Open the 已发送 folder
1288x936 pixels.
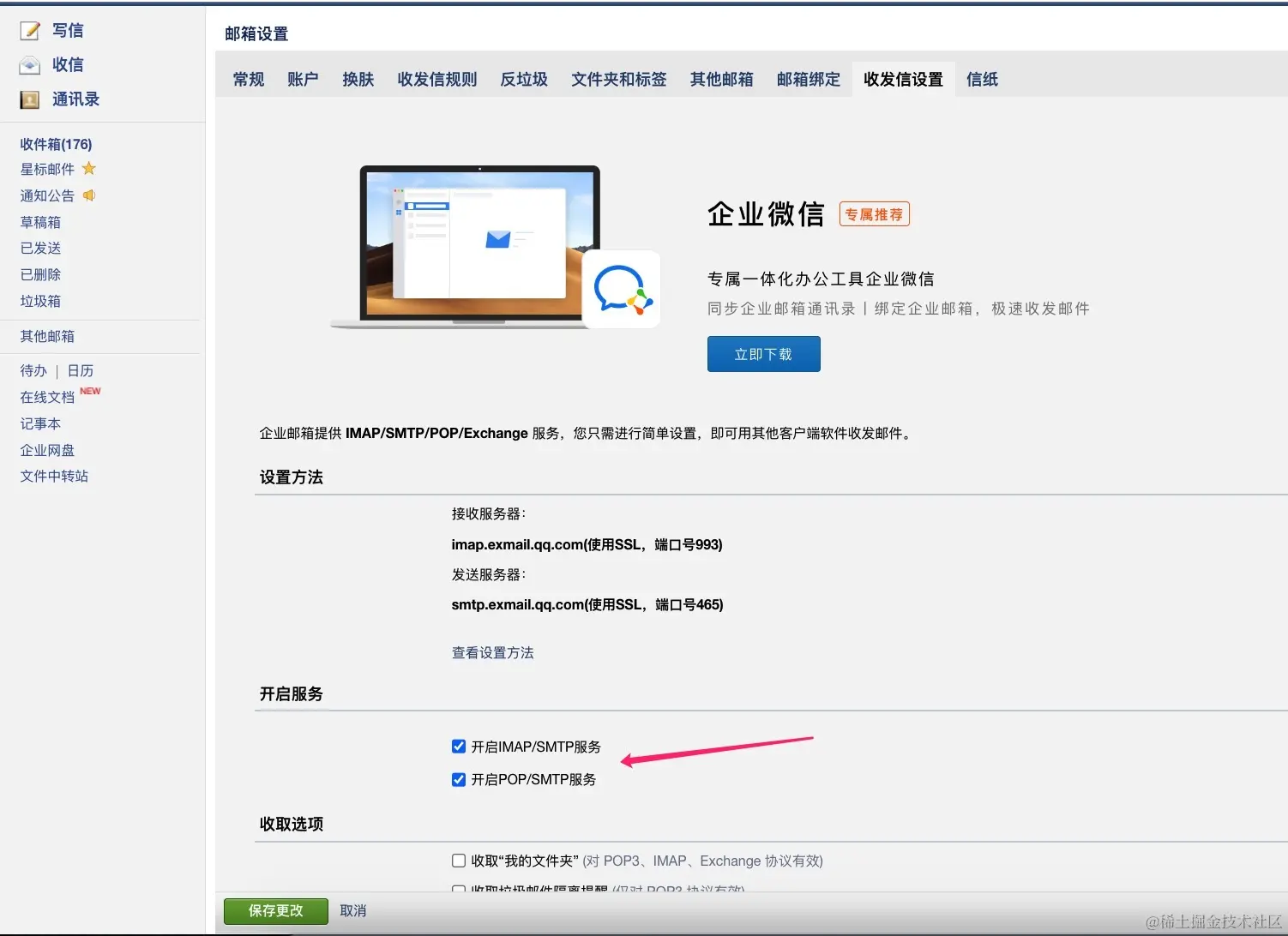point(40,248)
